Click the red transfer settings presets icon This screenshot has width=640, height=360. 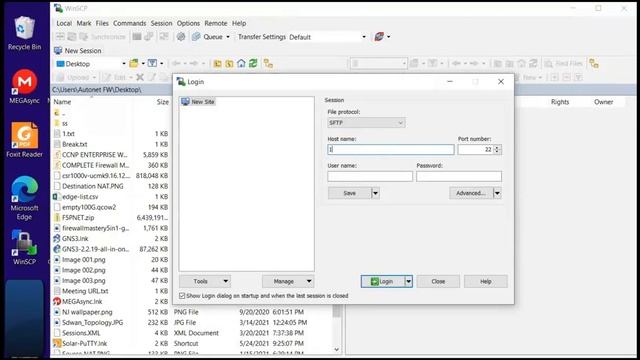click(379, 37)
